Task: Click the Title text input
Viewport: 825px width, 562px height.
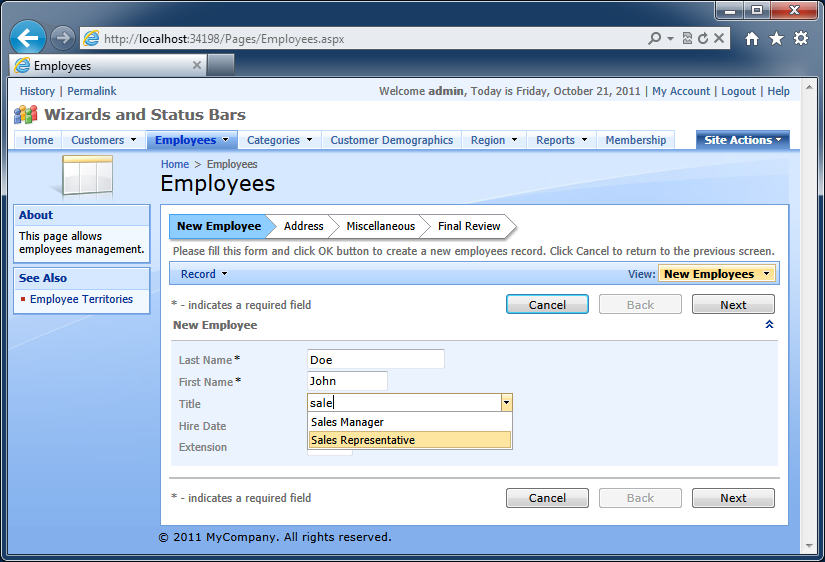Action: click(x=404, y=403)
